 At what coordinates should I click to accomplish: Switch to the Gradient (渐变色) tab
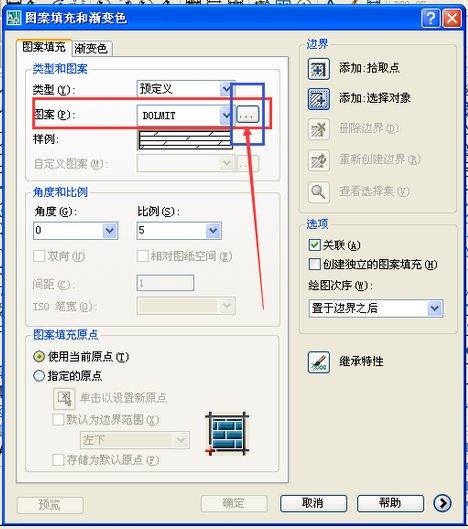point(91,49)
